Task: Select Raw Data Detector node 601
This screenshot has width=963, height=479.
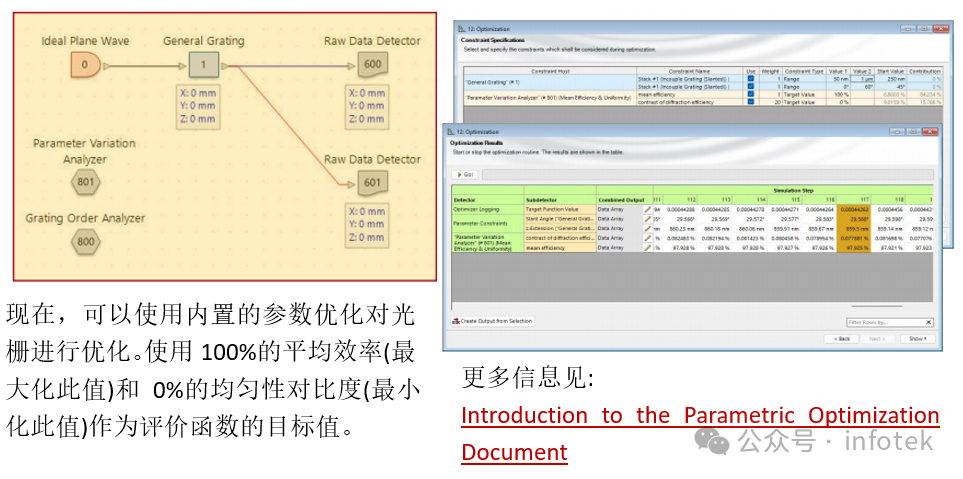Action: tap(372, 182)
